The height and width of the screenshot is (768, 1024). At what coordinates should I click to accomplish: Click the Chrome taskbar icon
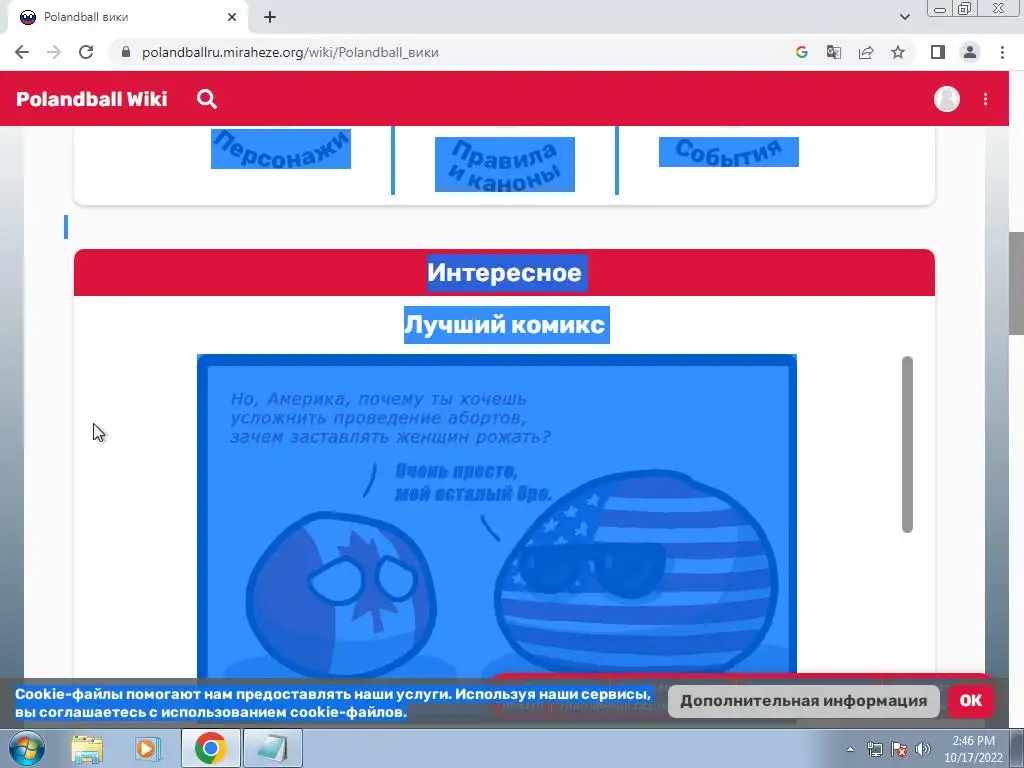210,748
